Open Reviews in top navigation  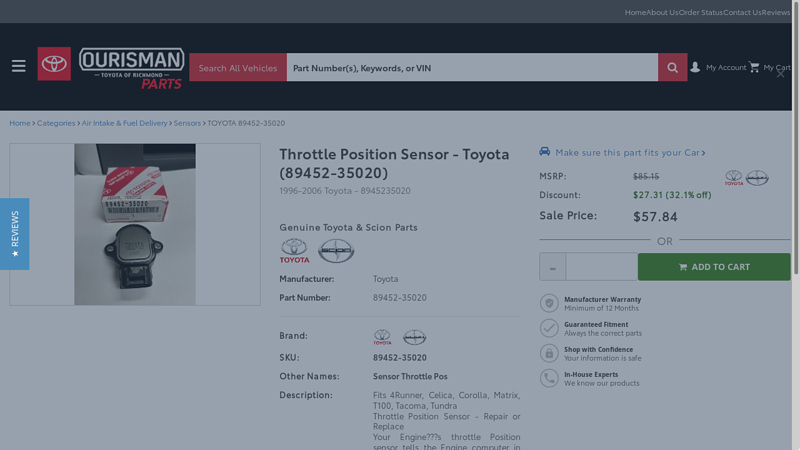[776, 12]
